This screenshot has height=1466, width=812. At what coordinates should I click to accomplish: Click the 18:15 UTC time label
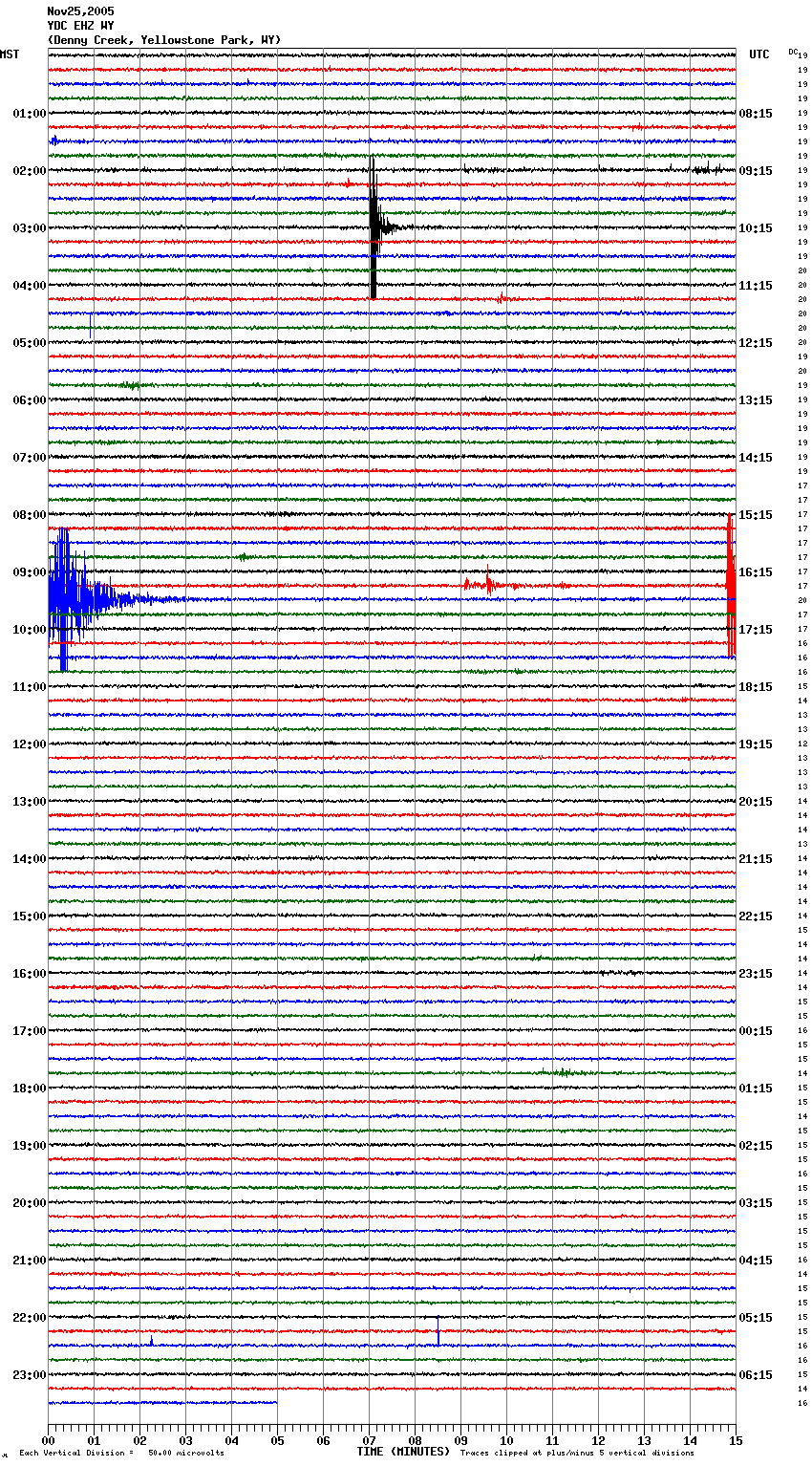point(756,687)
